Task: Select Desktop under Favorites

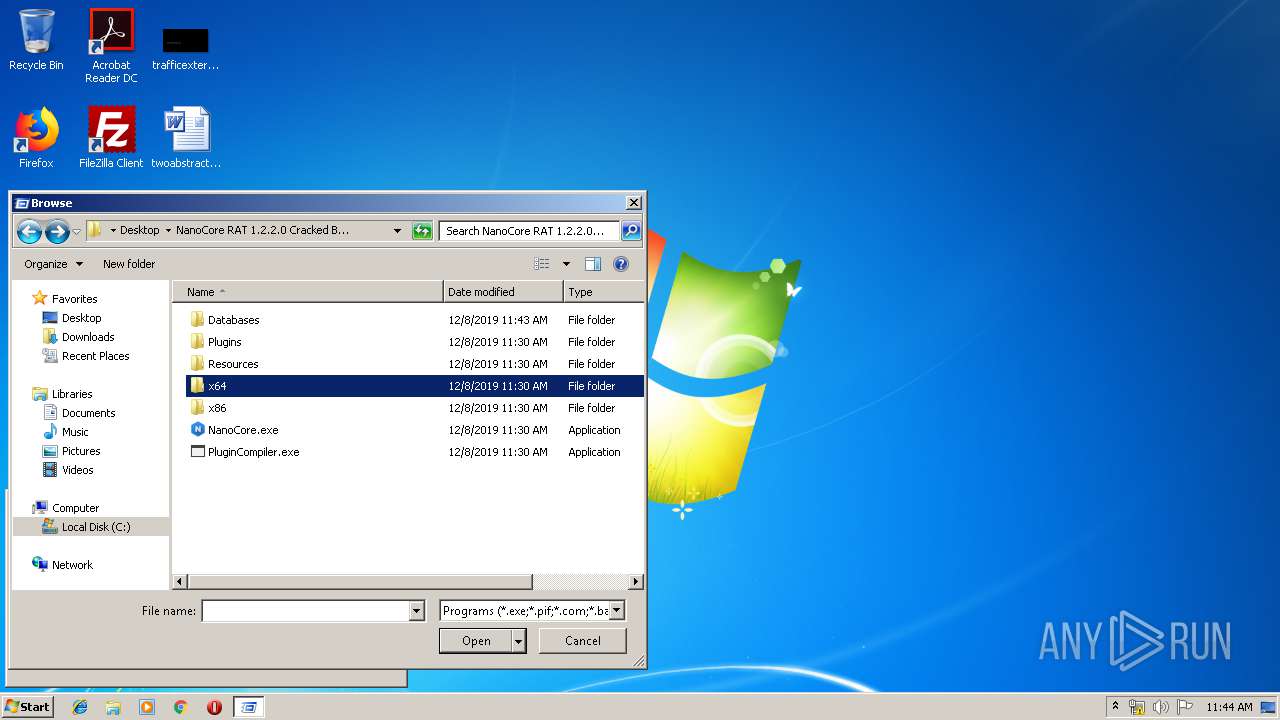Action: 81,318
